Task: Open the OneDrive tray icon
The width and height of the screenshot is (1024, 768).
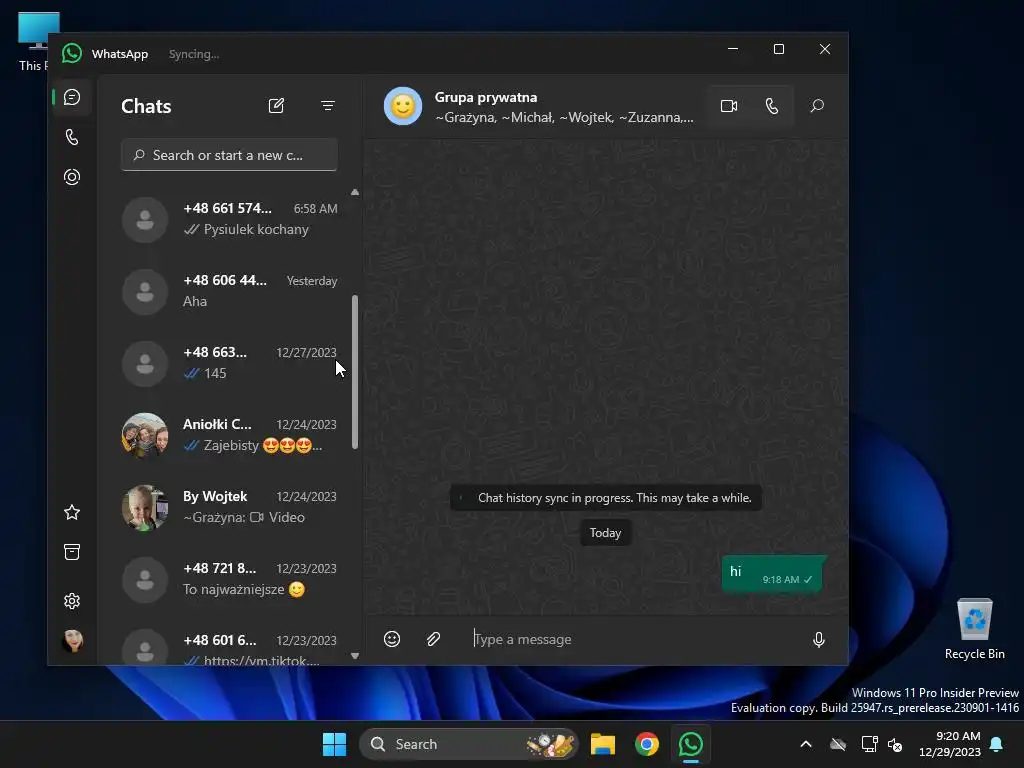Action: coord(838,744)
